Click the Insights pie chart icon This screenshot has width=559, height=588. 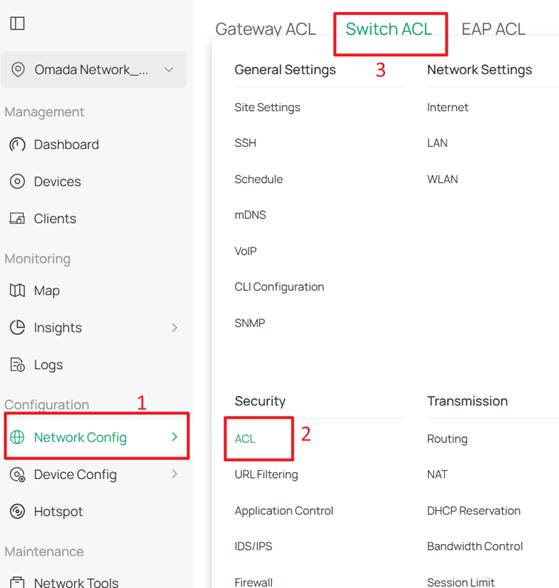click(17, 327)
